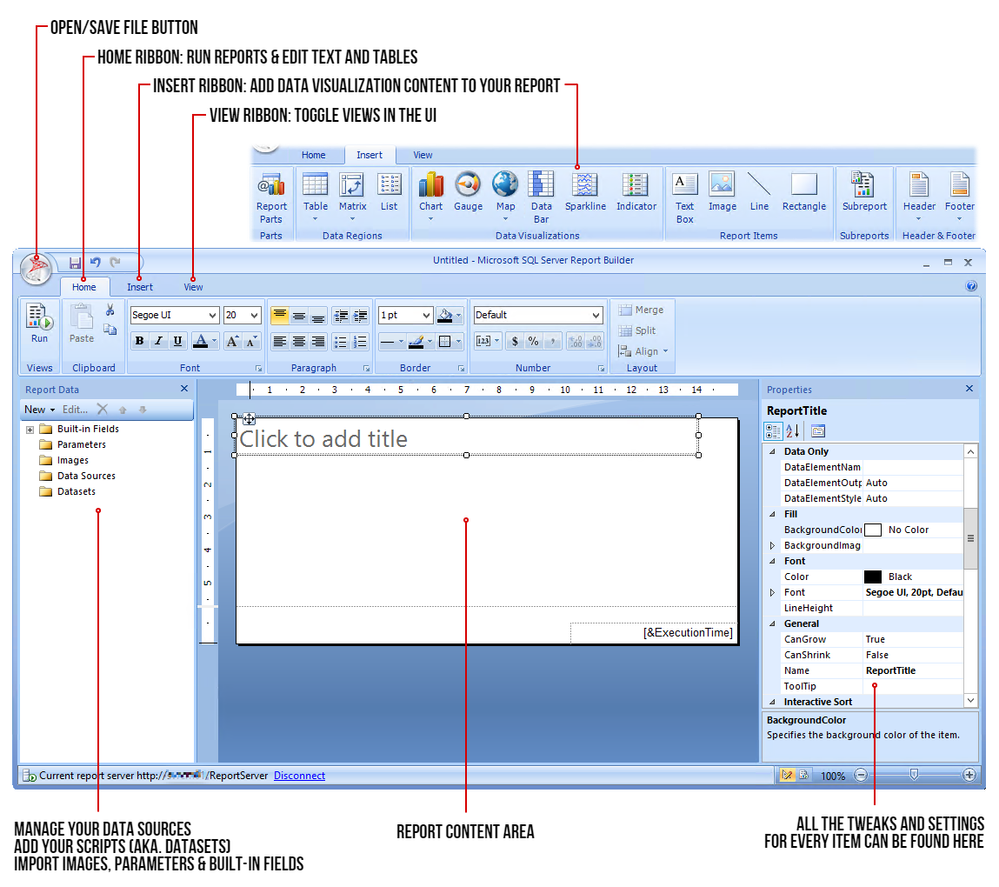
Task: Switch to the Insert tab in the Report Builder window
Action: click(140, 287)
